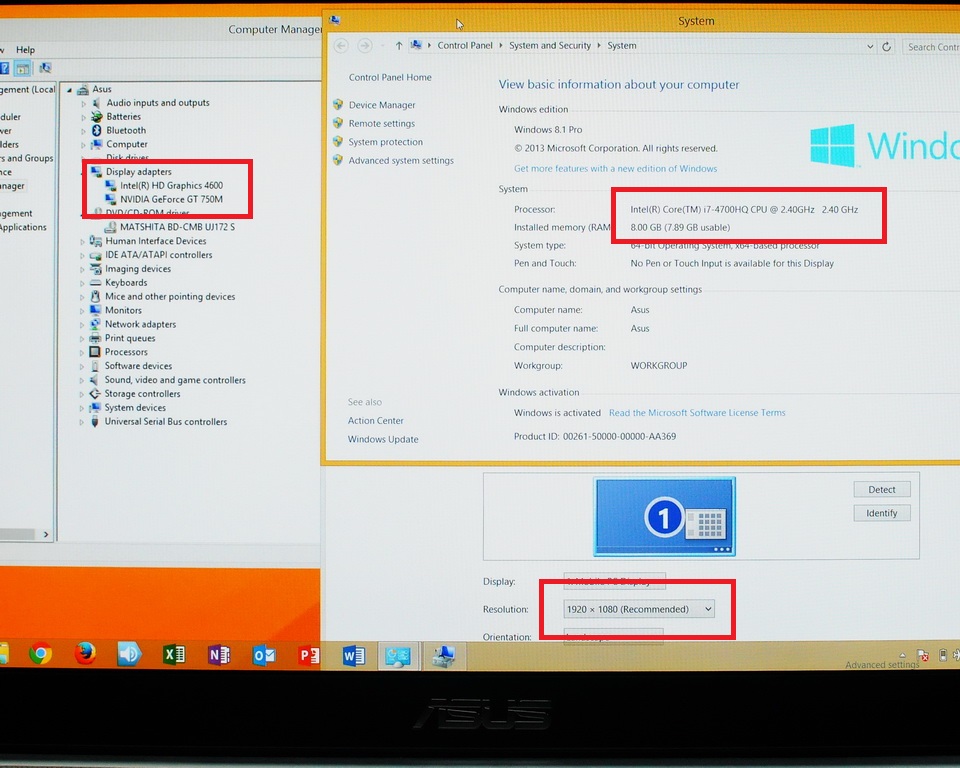Click the Help toolbar icon in Computer Management

[x=4, y=68]
